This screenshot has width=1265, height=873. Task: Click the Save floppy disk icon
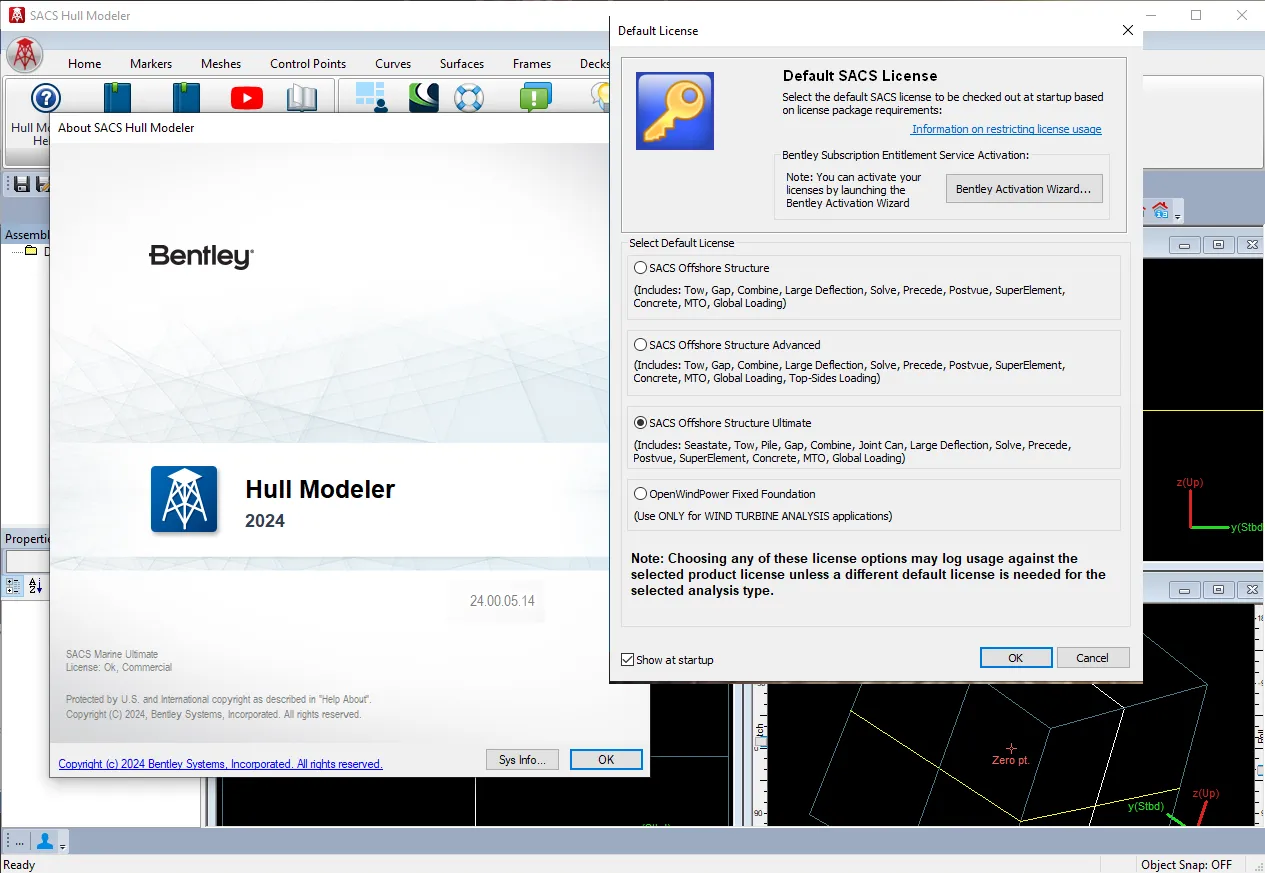click(x=21, y=184)
